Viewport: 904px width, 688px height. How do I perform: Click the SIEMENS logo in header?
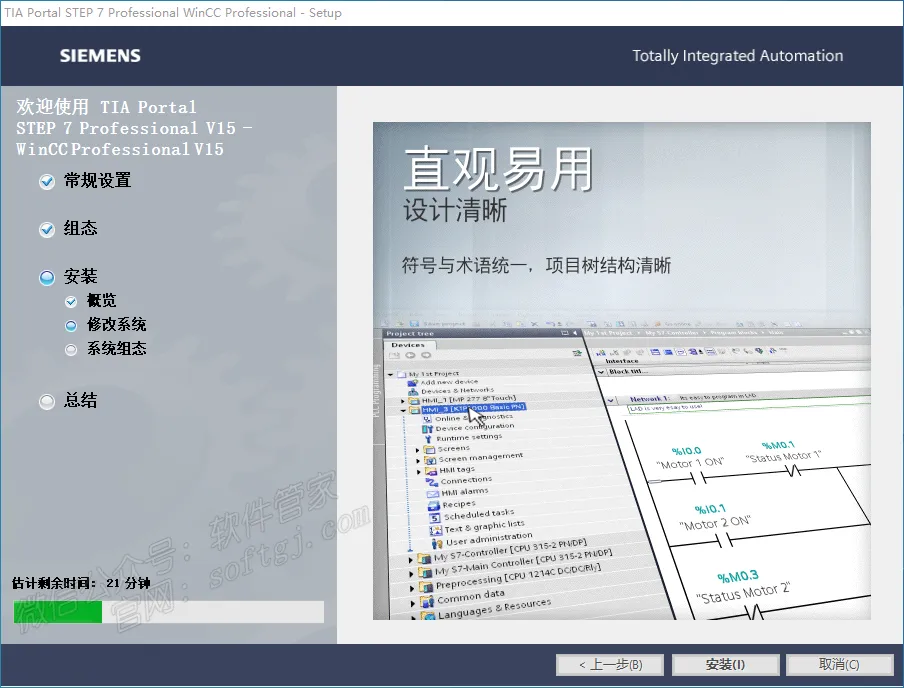(100, 55)
